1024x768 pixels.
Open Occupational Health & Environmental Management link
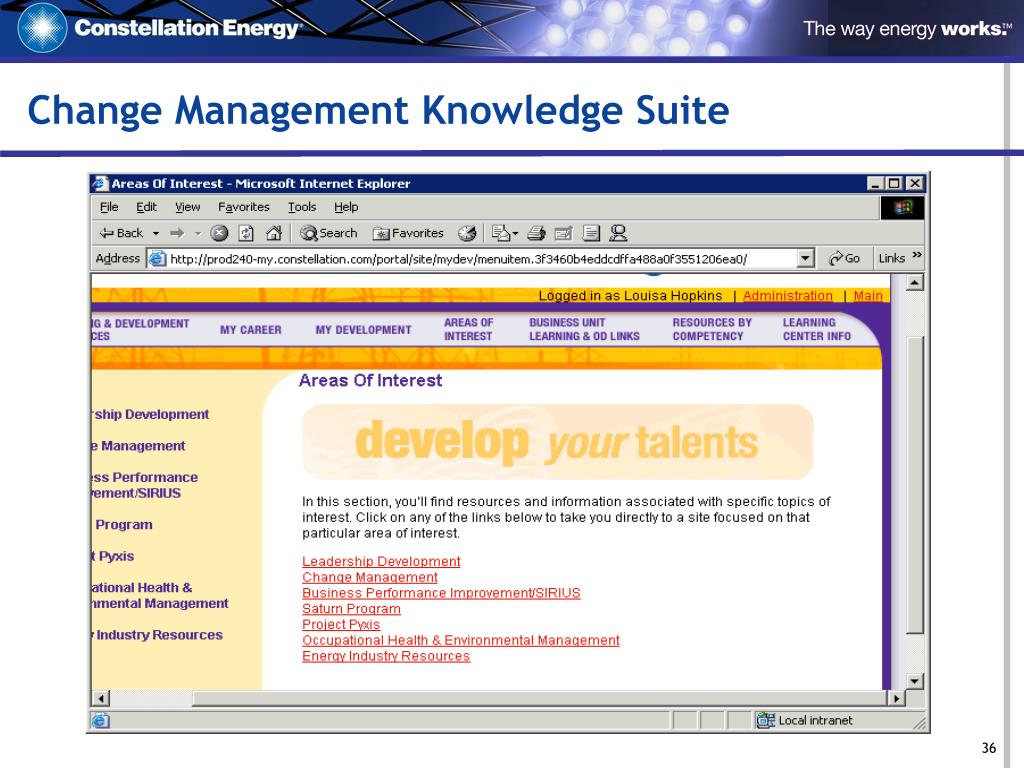coord(461,640)
